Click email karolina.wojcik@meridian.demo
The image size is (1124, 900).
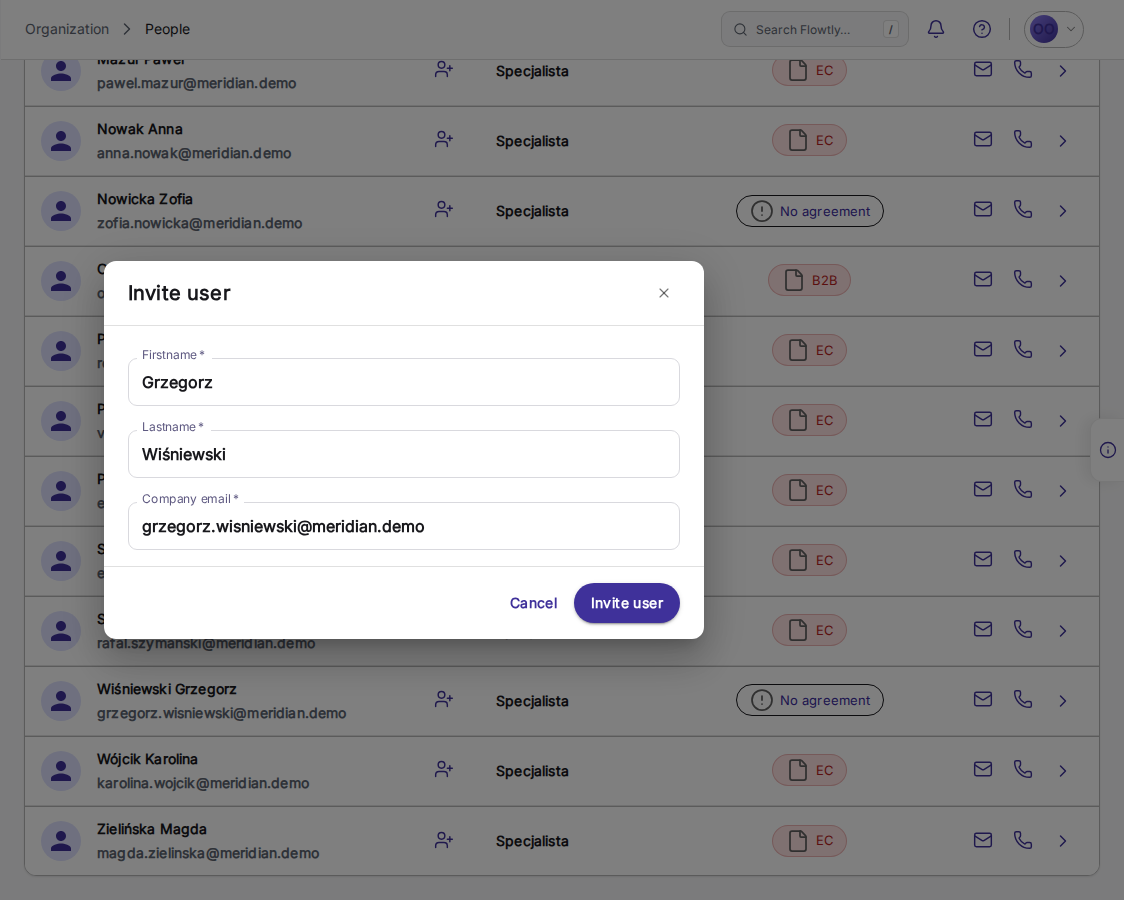pos(203,783)
